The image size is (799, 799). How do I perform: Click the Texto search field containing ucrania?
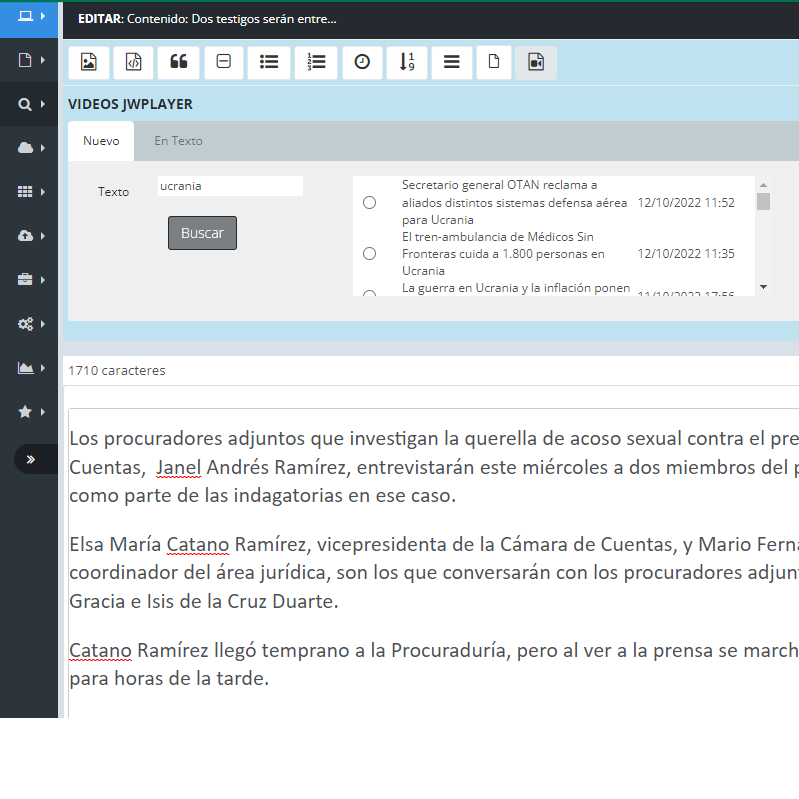coord(230,186)
